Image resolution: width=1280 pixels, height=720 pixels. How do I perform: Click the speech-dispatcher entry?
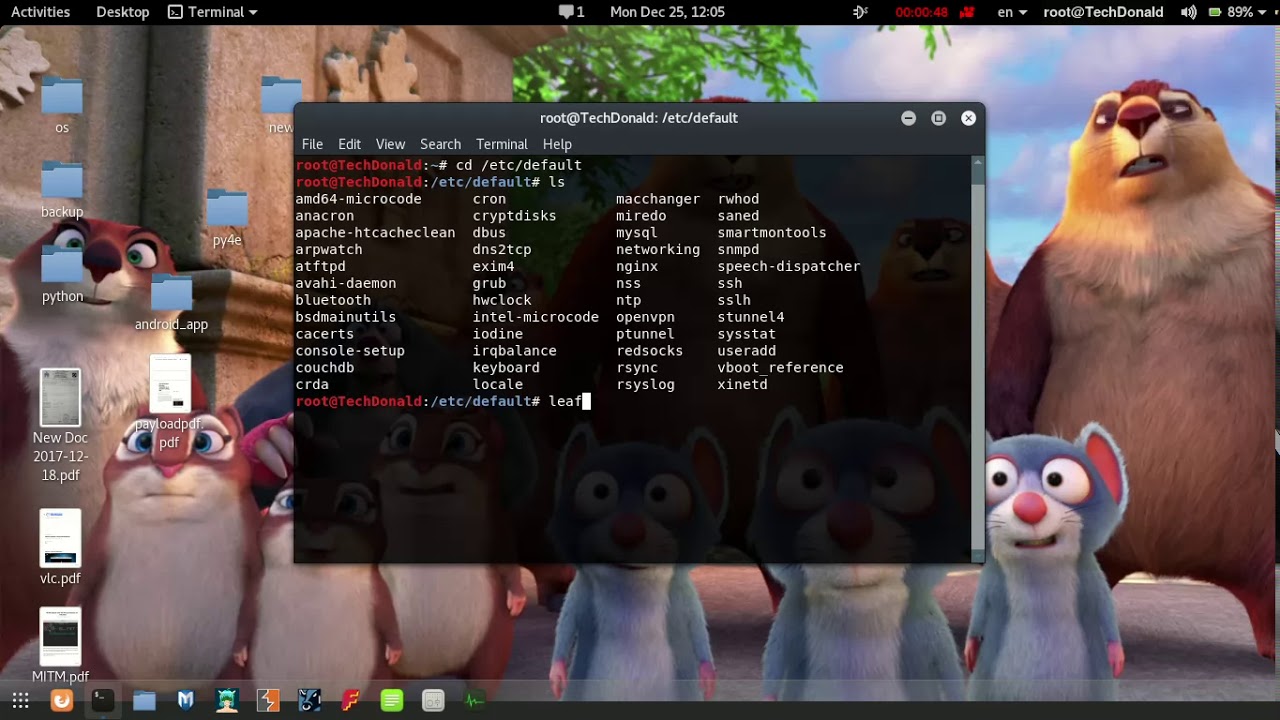(x=789, y=266)
